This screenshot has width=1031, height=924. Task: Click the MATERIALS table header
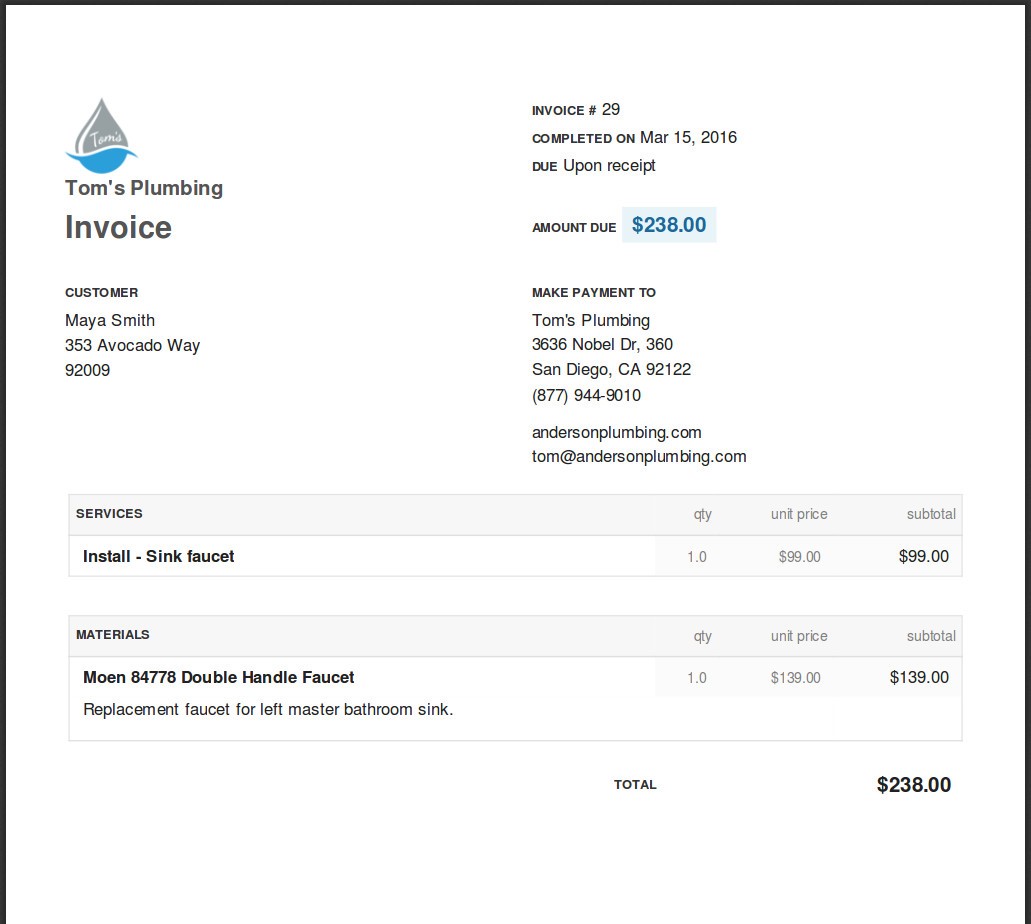coord(113,635)
